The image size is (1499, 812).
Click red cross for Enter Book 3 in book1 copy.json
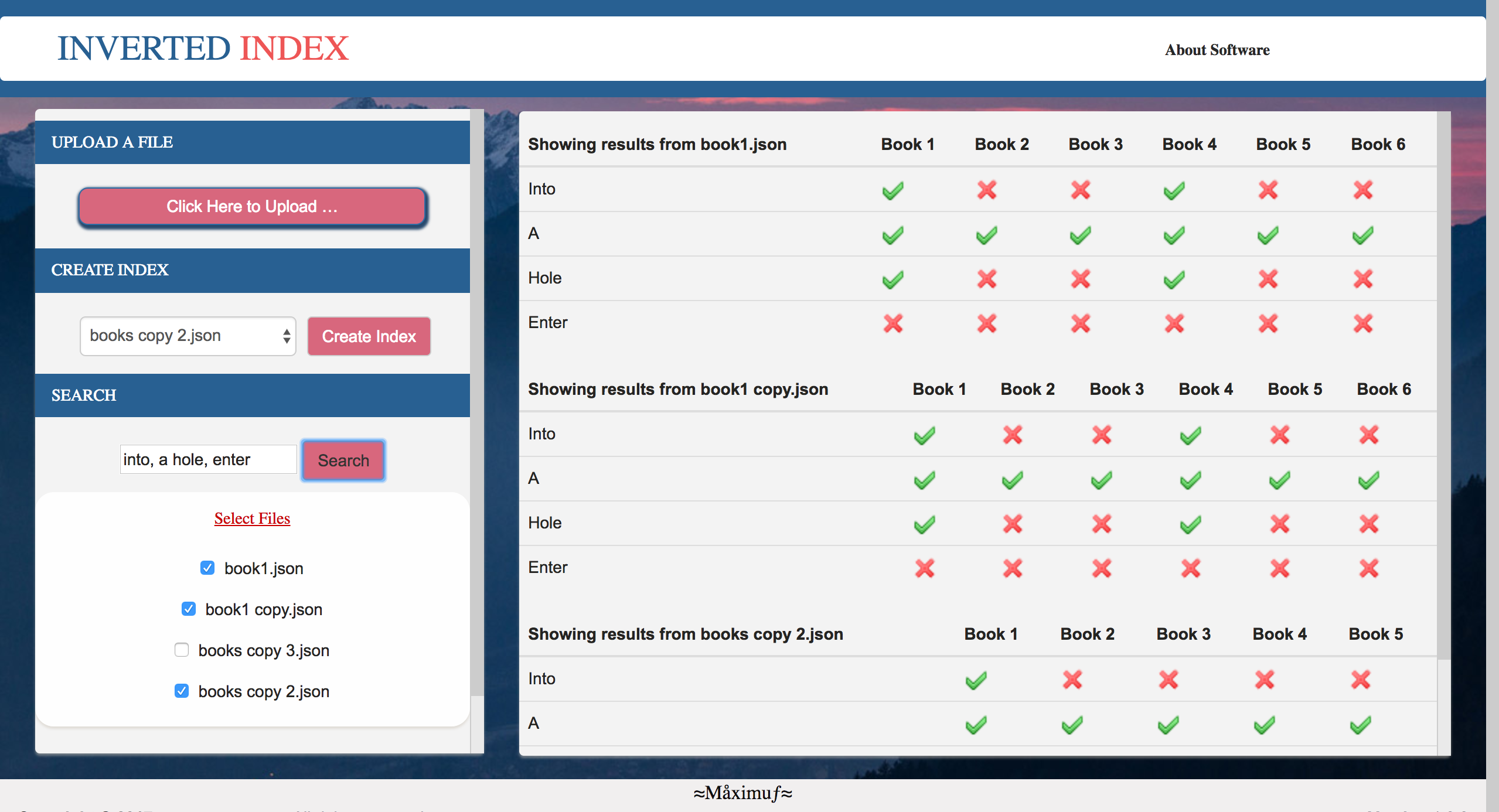pyautogui.click(x=1101, y=568)
